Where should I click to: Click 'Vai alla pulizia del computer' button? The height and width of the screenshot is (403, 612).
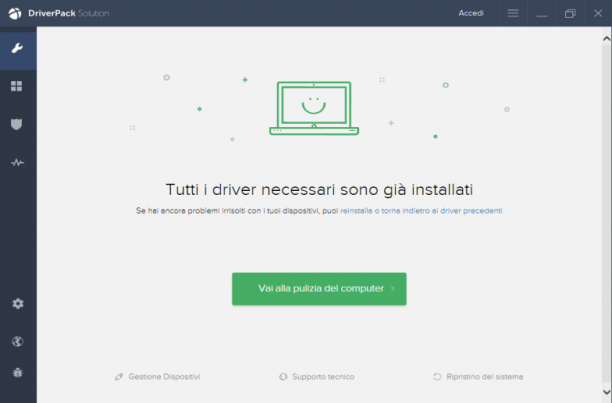(319, 289)
